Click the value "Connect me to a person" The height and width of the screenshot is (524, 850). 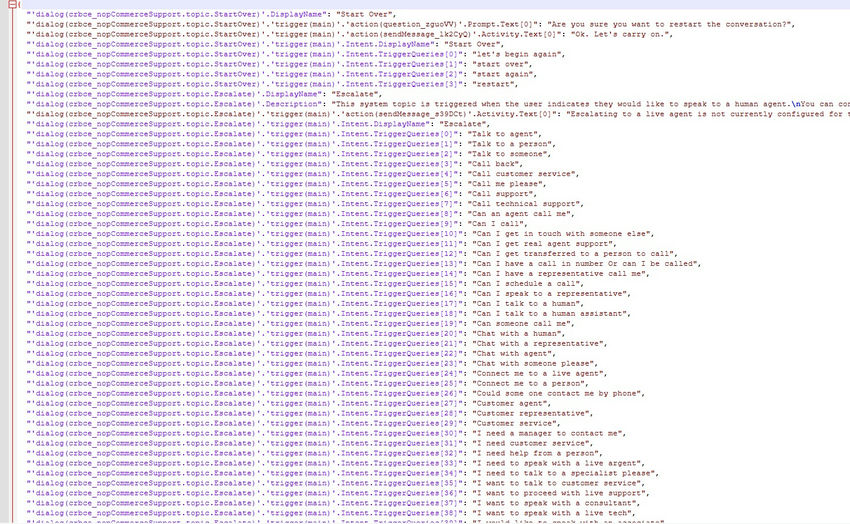(530, 384)
